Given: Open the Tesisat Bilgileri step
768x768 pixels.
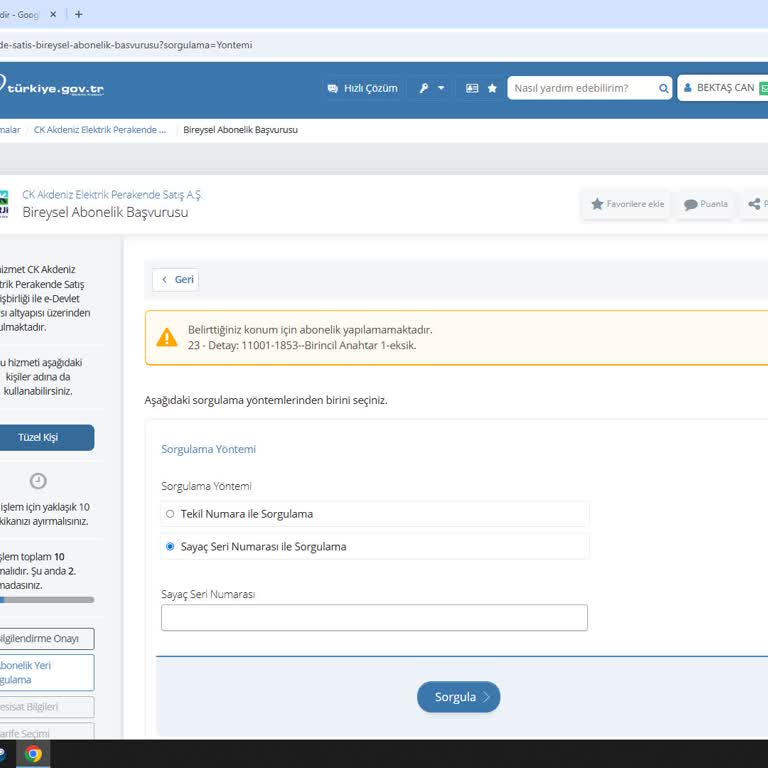Looking at the screenshot, I should 47,707.
